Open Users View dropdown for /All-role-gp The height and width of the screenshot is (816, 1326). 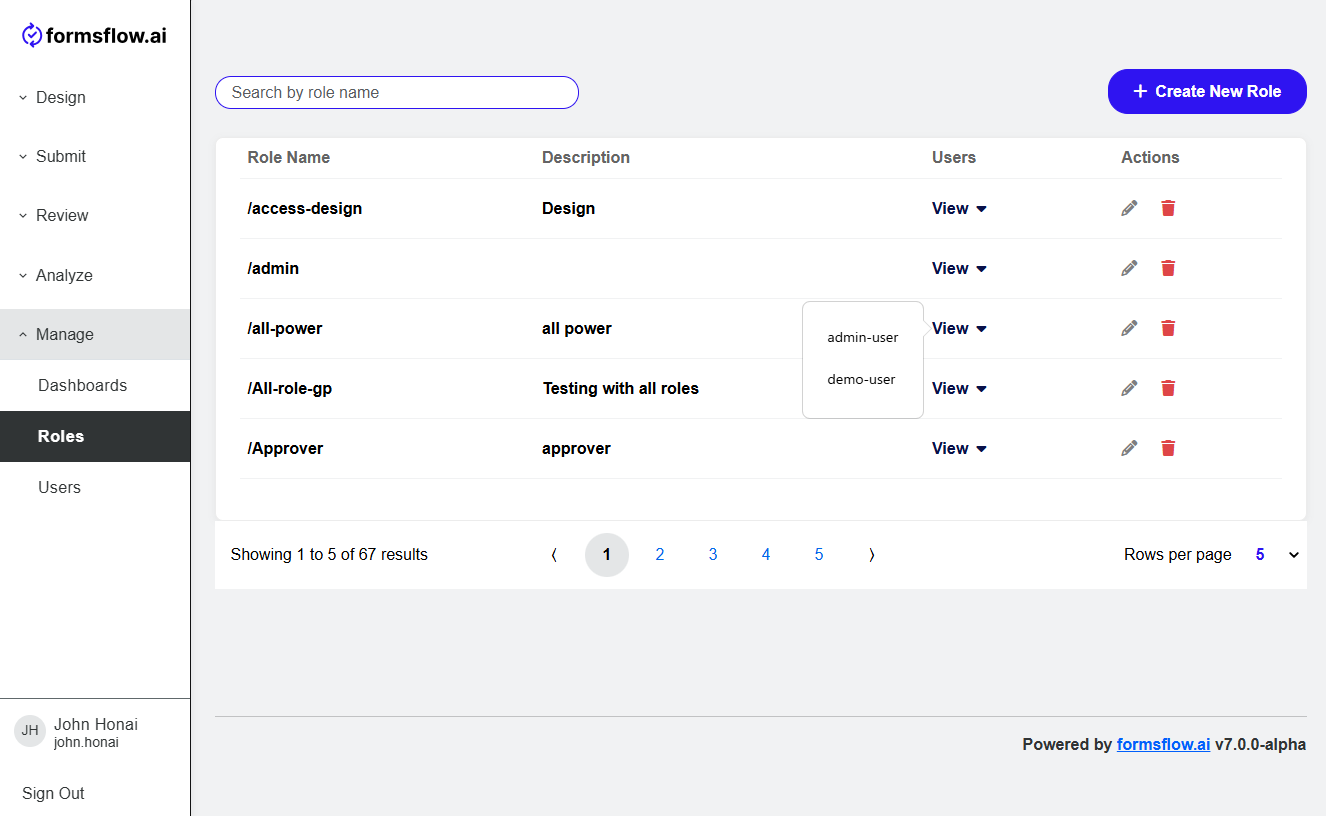click(959, 388)
